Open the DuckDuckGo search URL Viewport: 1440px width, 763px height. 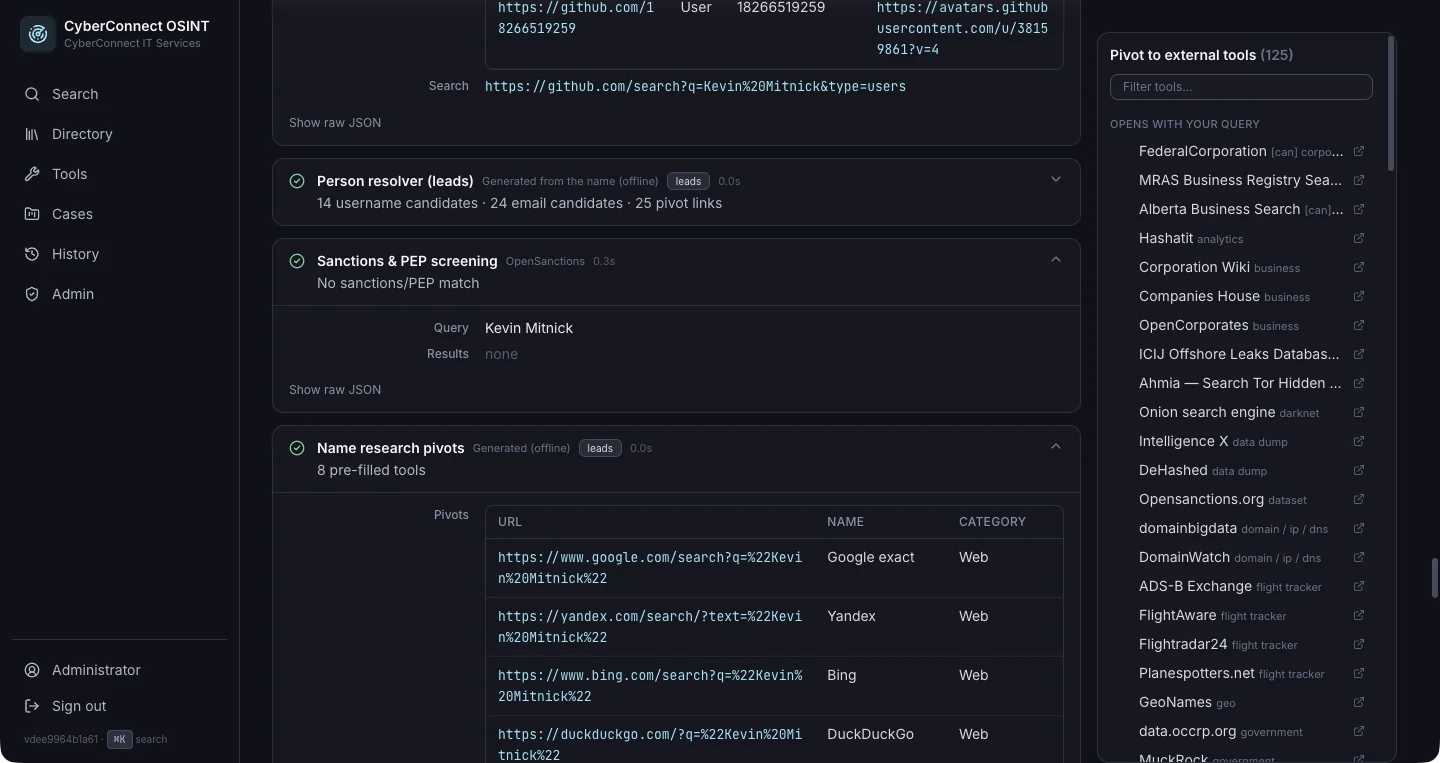pyautogui.click(x=650, y=745)
